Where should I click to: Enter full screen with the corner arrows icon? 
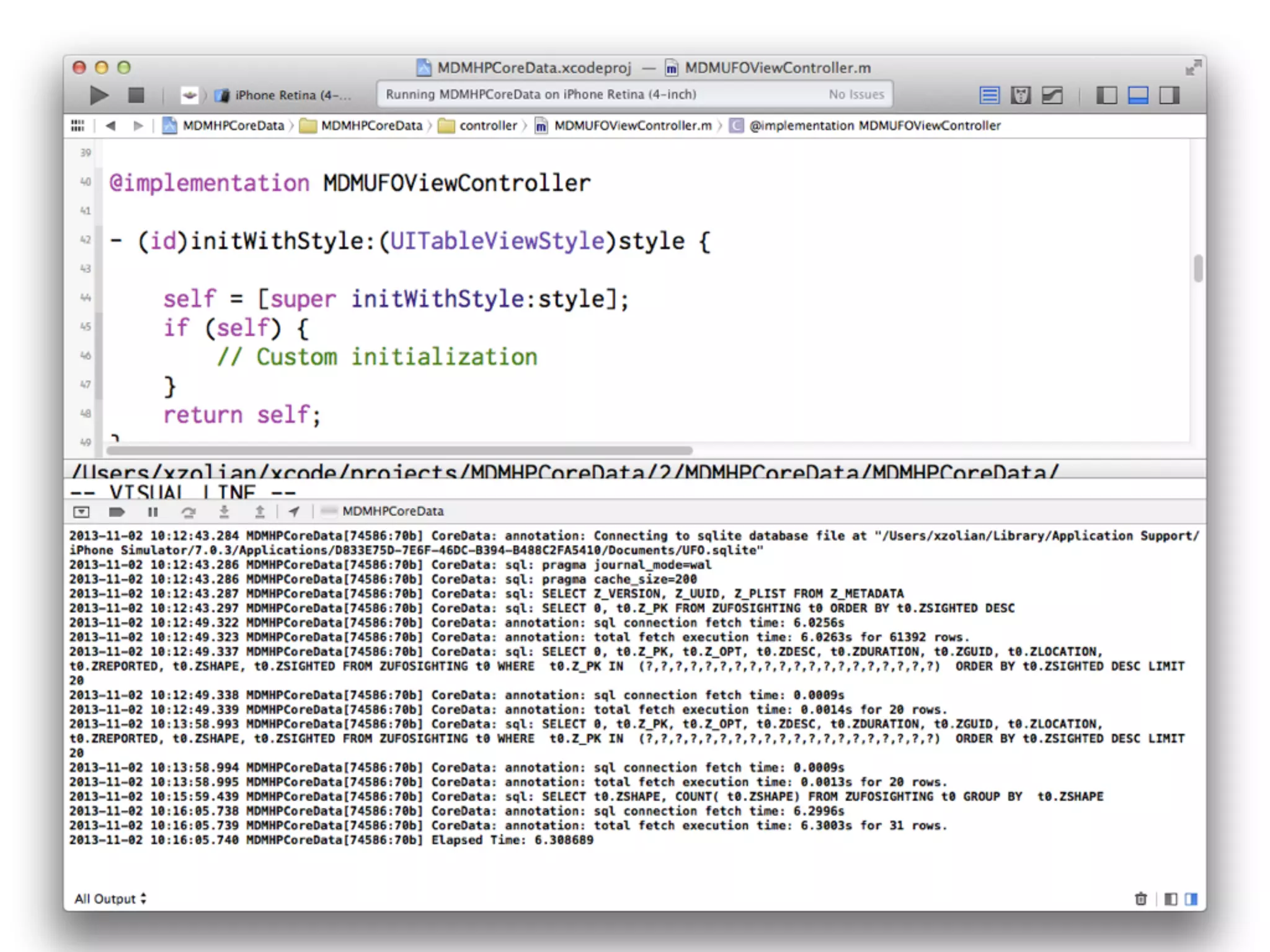1193,68
